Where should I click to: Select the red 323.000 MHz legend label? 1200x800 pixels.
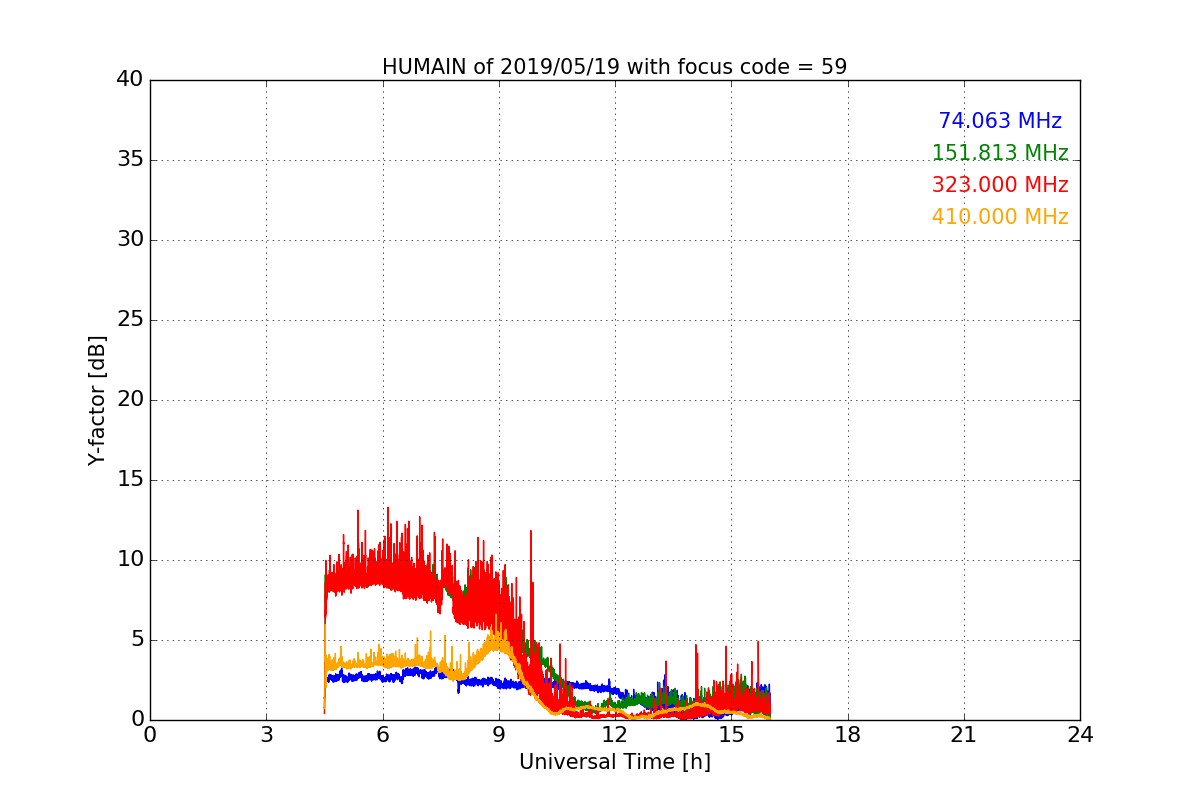point(1000,185)
